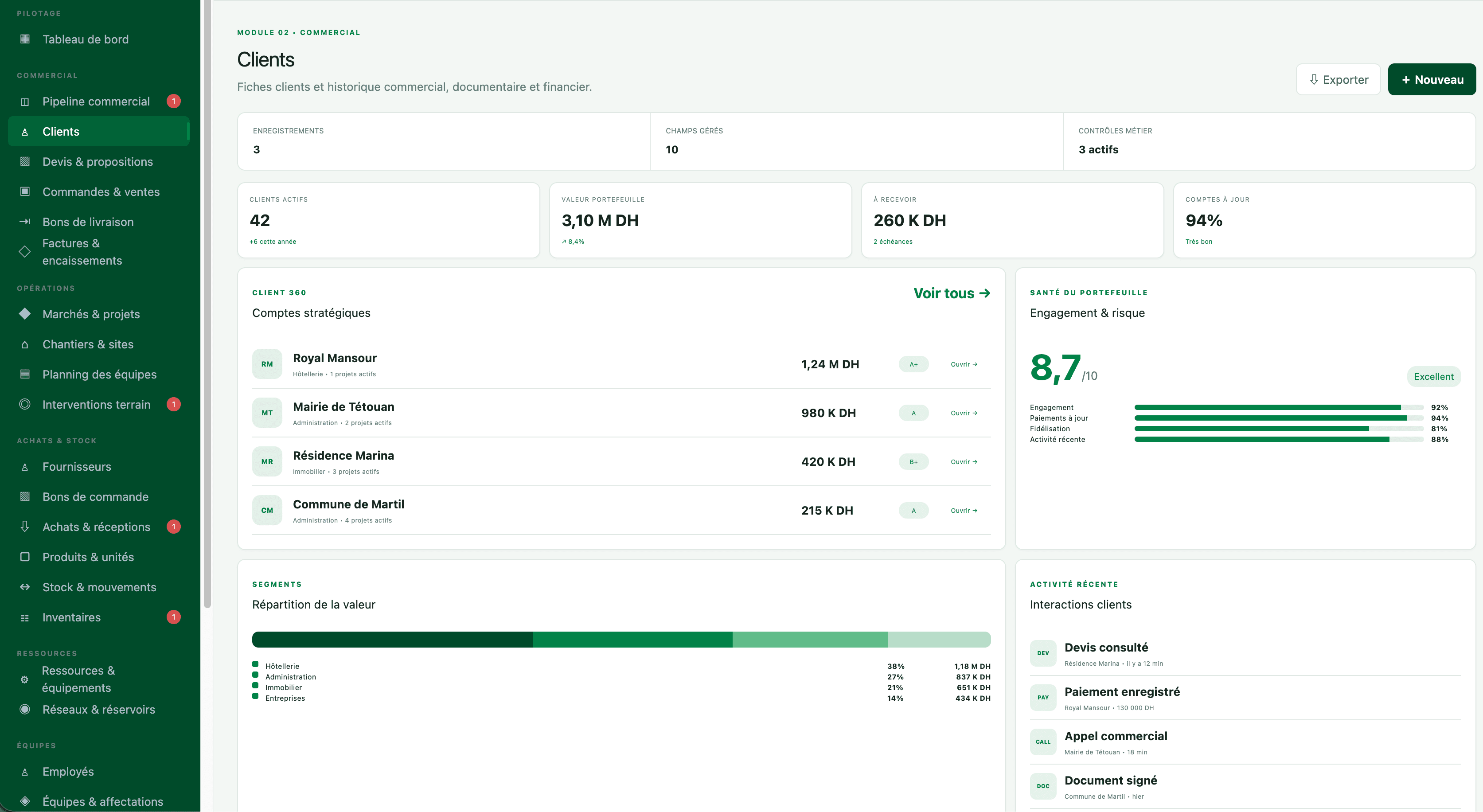Click the Clients person icon in sidebar
The image size is (1483, 812).
point(25,132)
